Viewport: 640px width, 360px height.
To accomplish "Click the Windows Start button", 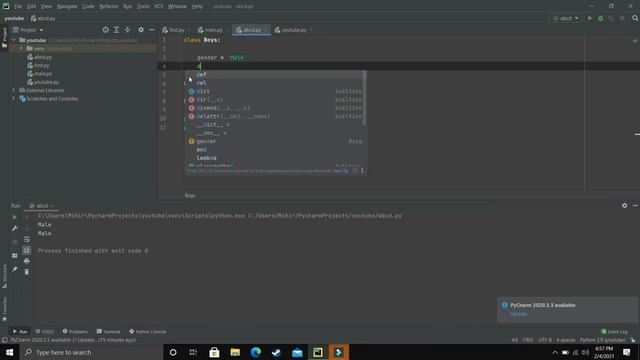I will pos(9,352).
